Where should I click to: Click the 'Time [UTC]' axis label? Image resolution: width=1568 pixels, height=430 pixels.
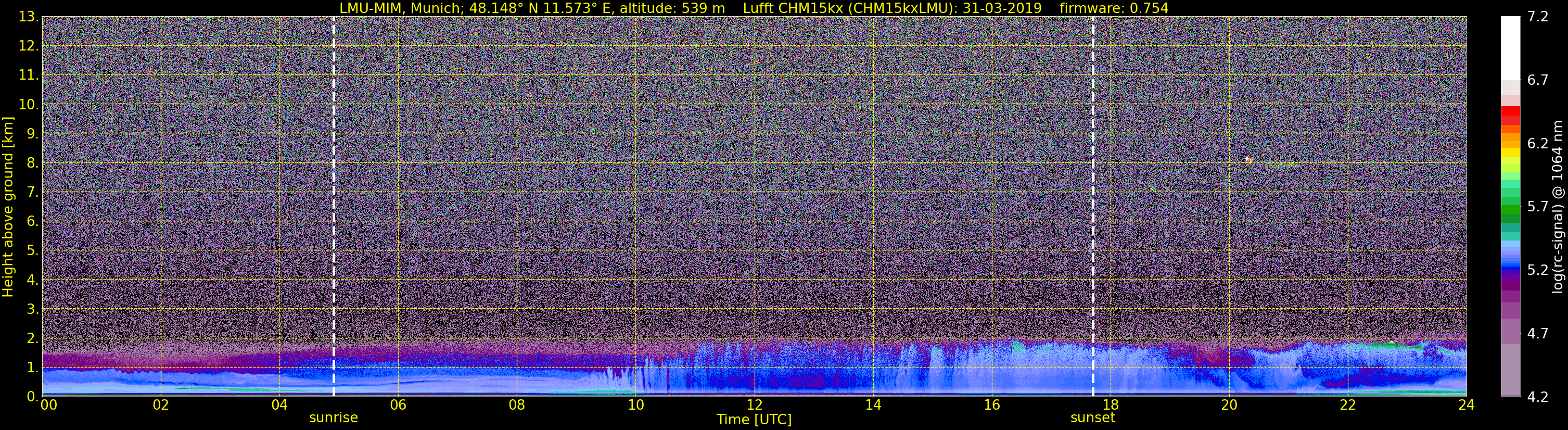(x=754, y=420)
